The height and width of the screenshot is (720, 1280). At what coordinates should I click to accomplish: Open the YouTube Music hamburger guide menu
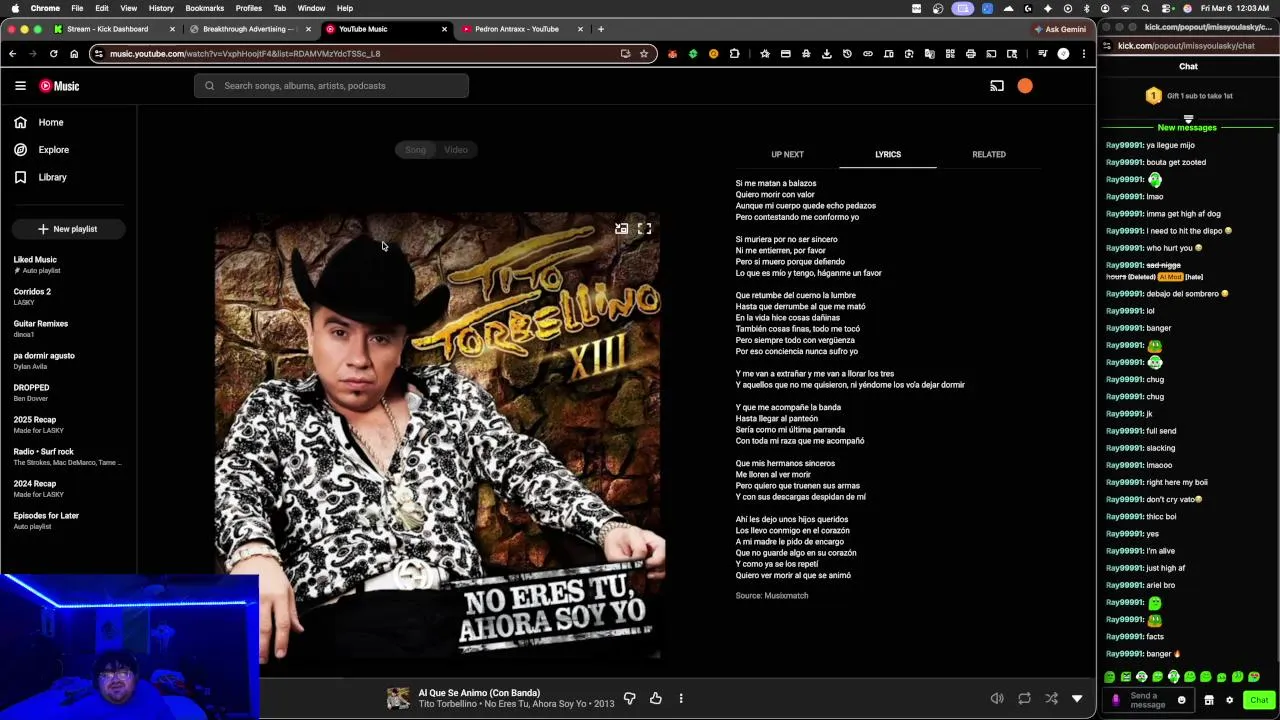click(20, 86)
